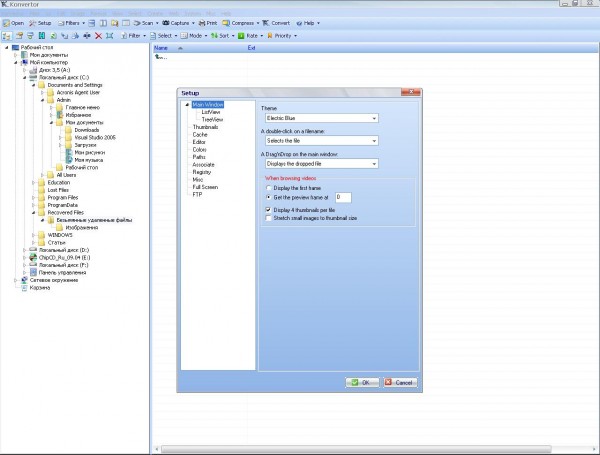Click the two-column layout icon after Filters
The width and height of the screenshot is (600, 455).
tap(103, 23)
